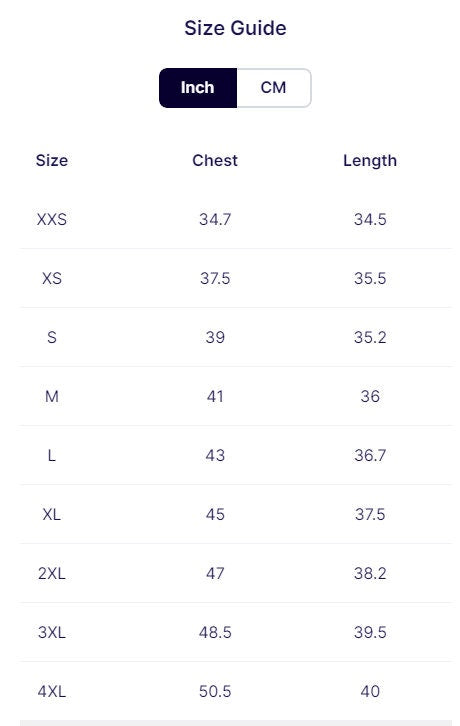Switch units to CM
Screen dimensions: 460x726
pyautogui.click(x=274, y=88)
